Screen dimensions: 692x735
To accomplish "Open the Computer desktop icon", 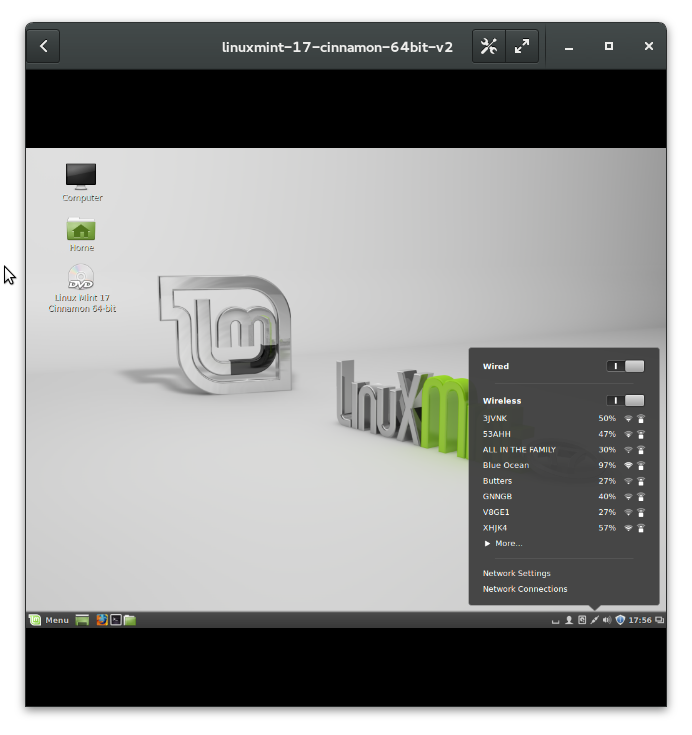I will 82,183.
